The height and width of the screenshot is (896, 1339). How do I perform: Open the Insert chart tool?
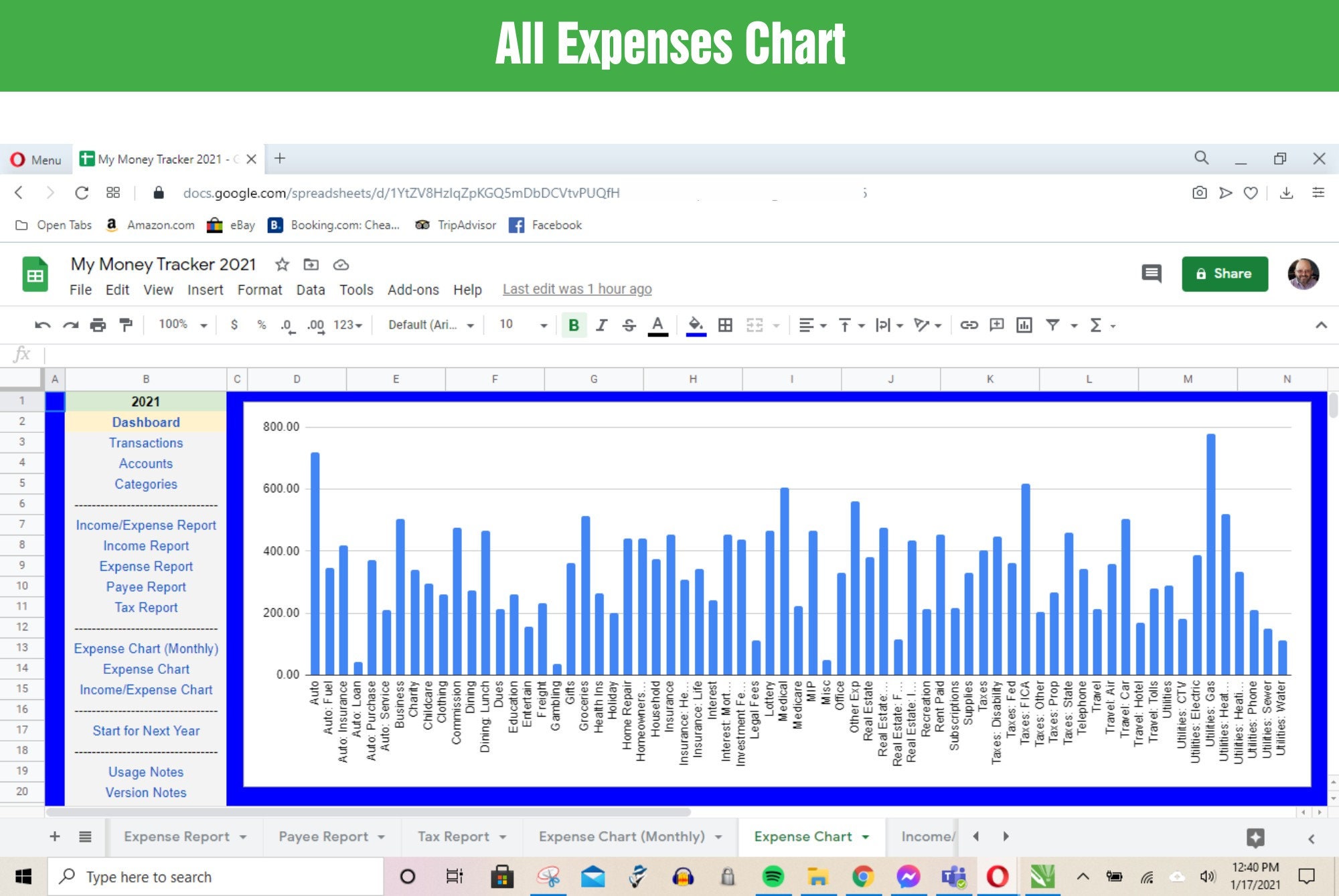1024,325
